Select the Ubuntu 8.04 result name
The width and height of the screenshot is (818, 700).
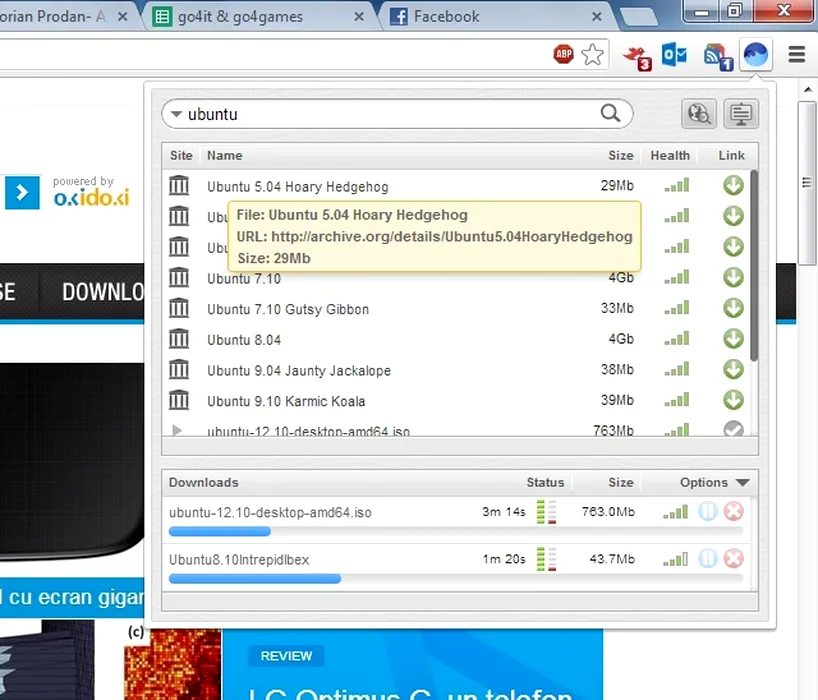(244, 340)
